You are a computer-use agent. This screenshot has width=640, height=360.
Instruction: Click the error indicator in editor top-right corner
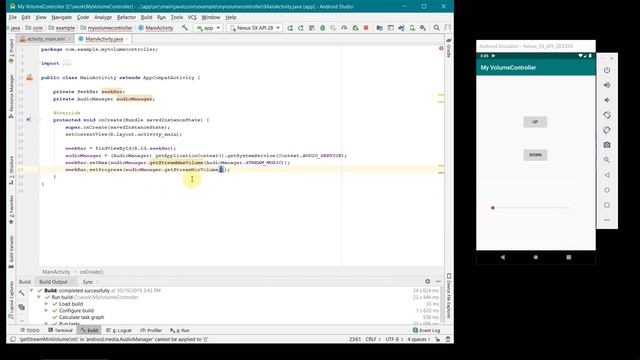coord(441,49)
